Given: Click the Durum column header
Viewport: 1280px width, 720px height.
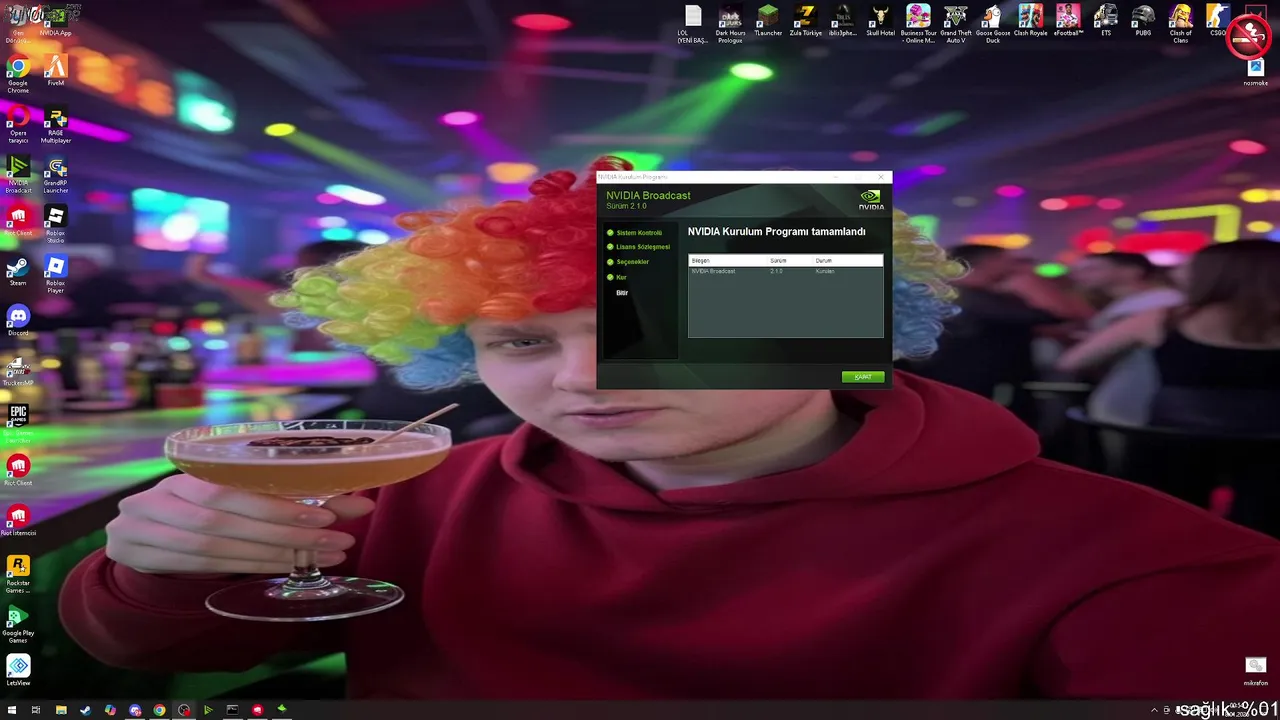Looking at the screenshot, I should pyautogui.click(x=848, y=261).
